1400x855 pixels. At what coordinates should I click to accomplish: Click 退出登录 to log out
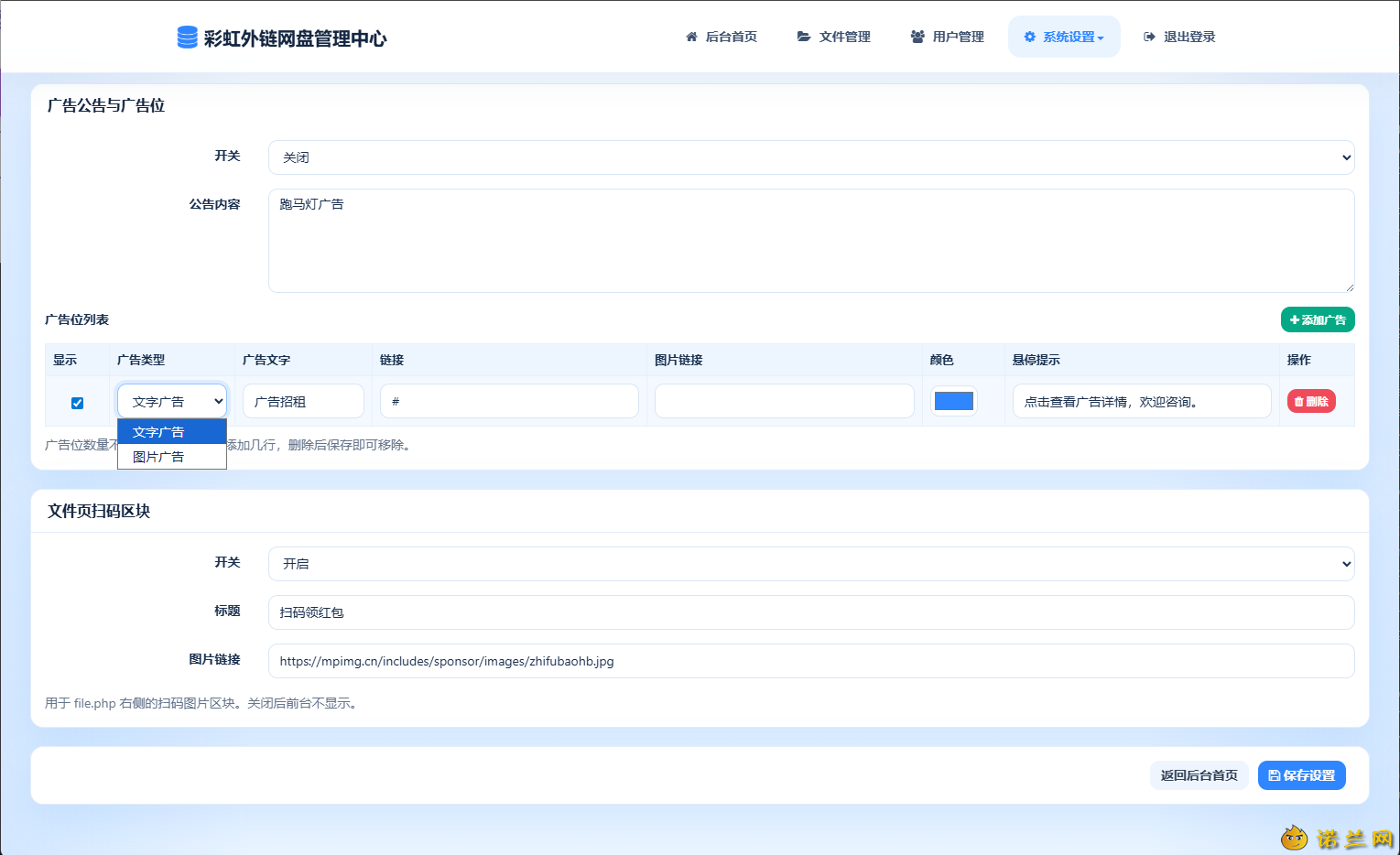(x=1179, y=37)
